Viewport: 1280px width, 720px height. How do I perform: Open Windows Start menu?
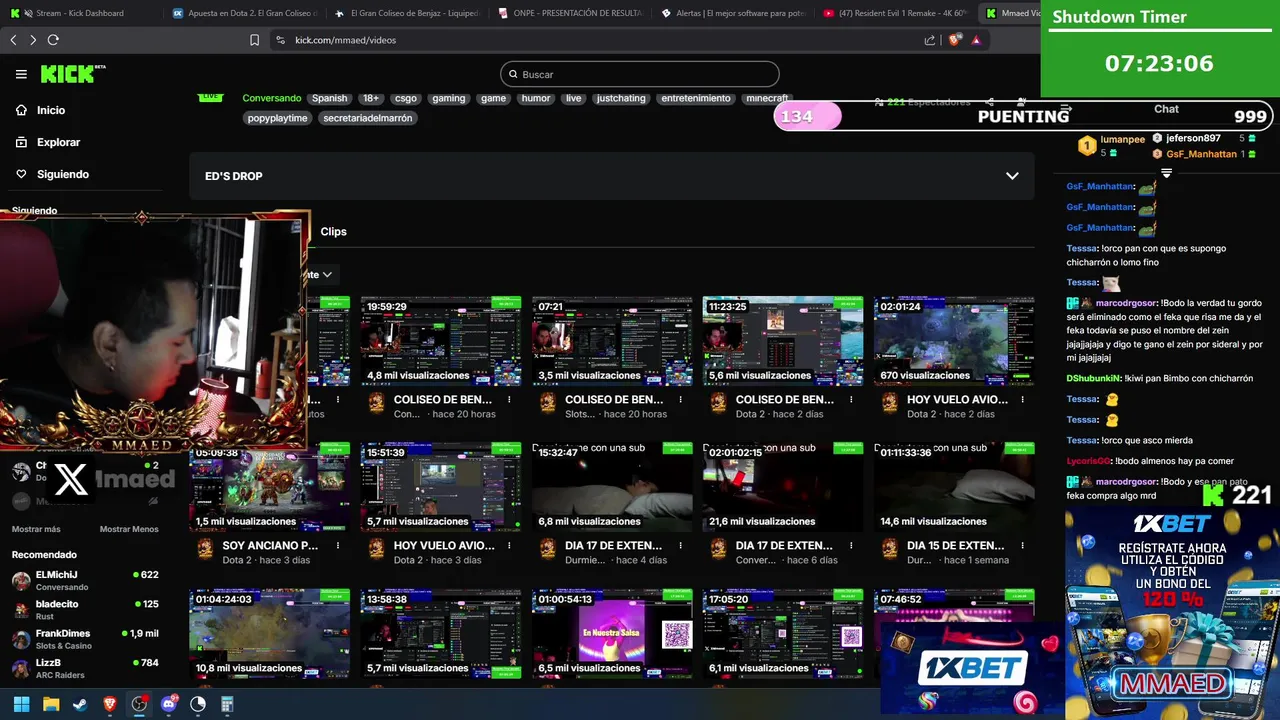[21, 704]
